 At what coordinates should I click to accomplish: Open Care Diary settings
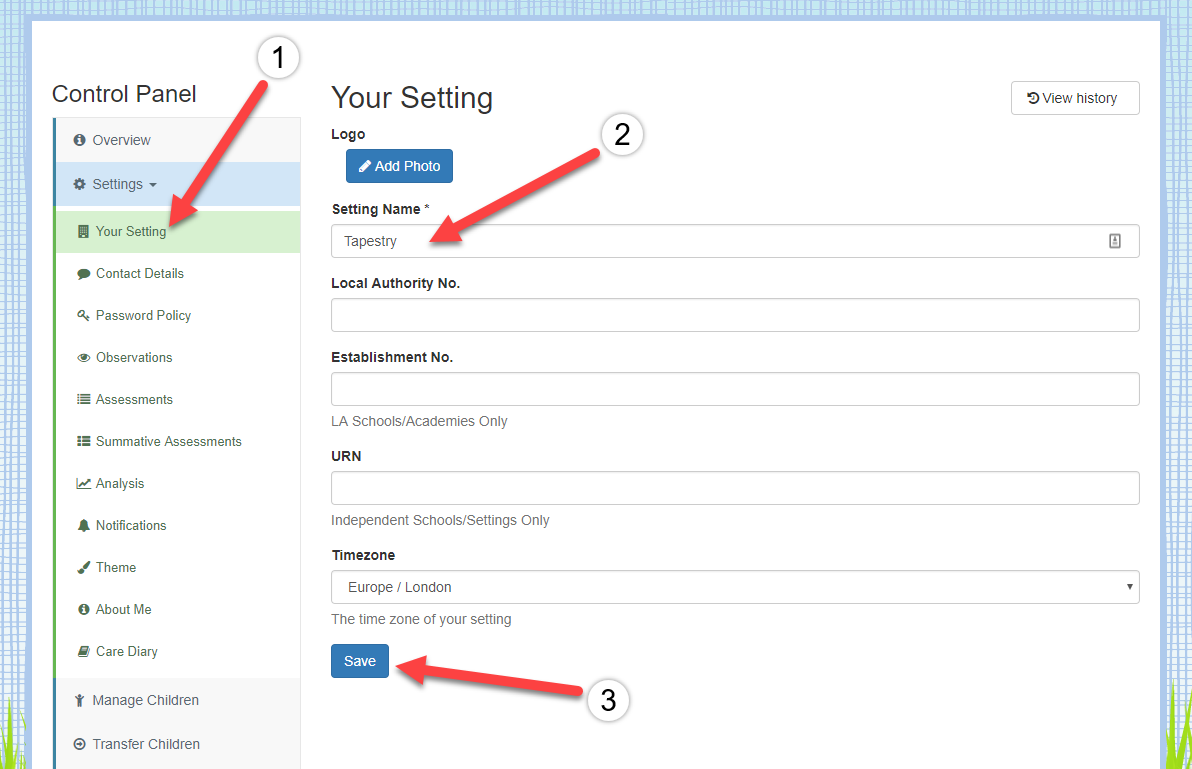click(x=179, y=651)
